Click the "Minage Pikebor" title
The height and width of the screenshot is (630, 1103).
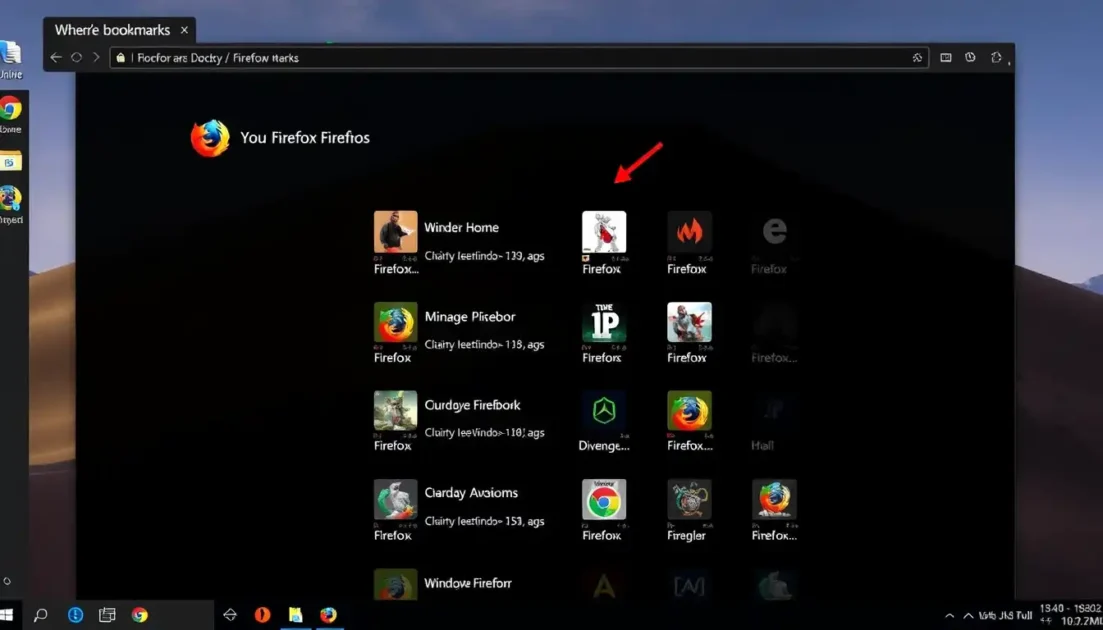coord(470,317)
